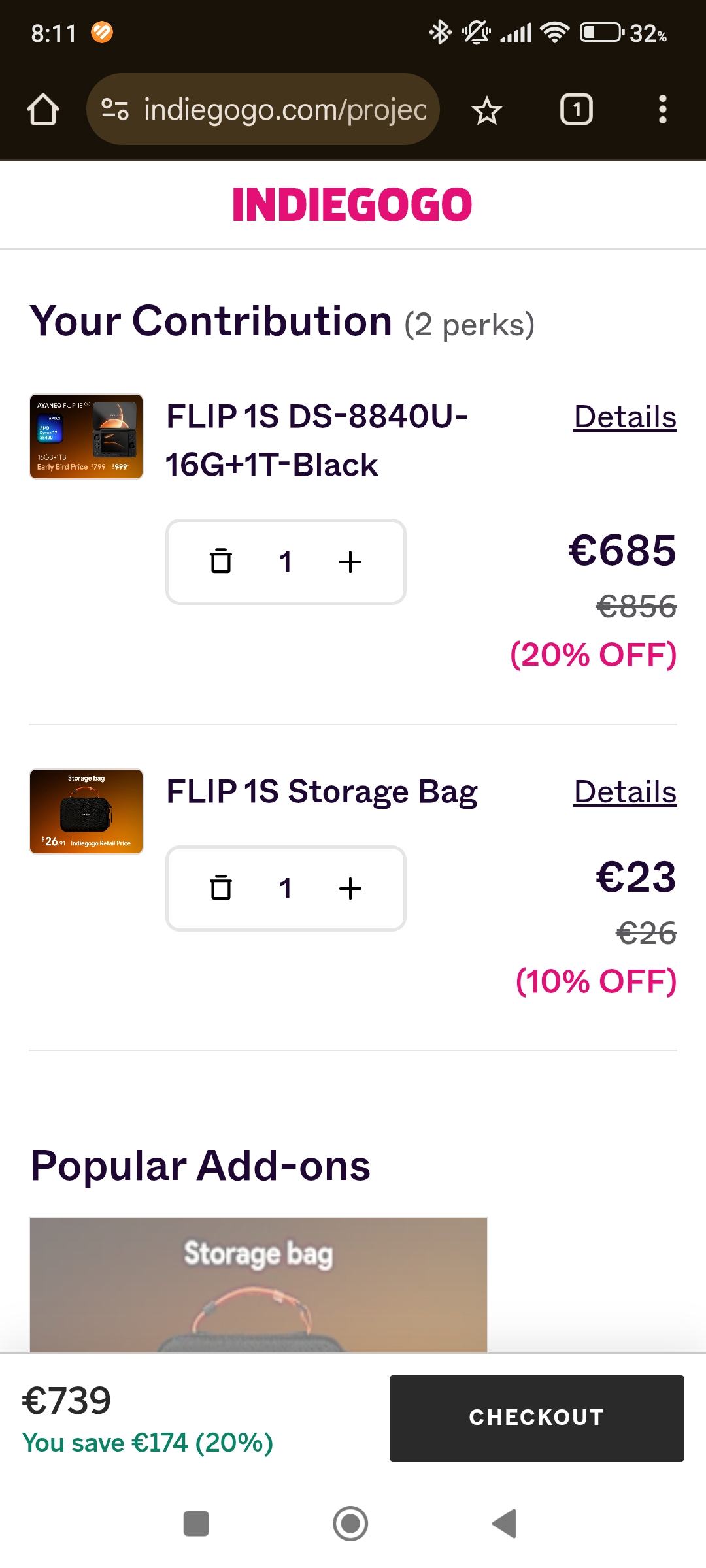This screenshot has width=706, height=1568.
Task: View Details for FLIP 1S DS-8840U perk
Action: (625, 417)
